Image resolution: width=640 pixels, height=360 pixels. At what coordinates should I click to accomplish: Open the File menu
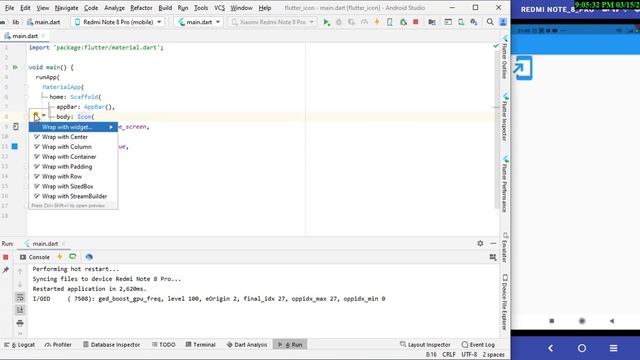click(9, 8)
